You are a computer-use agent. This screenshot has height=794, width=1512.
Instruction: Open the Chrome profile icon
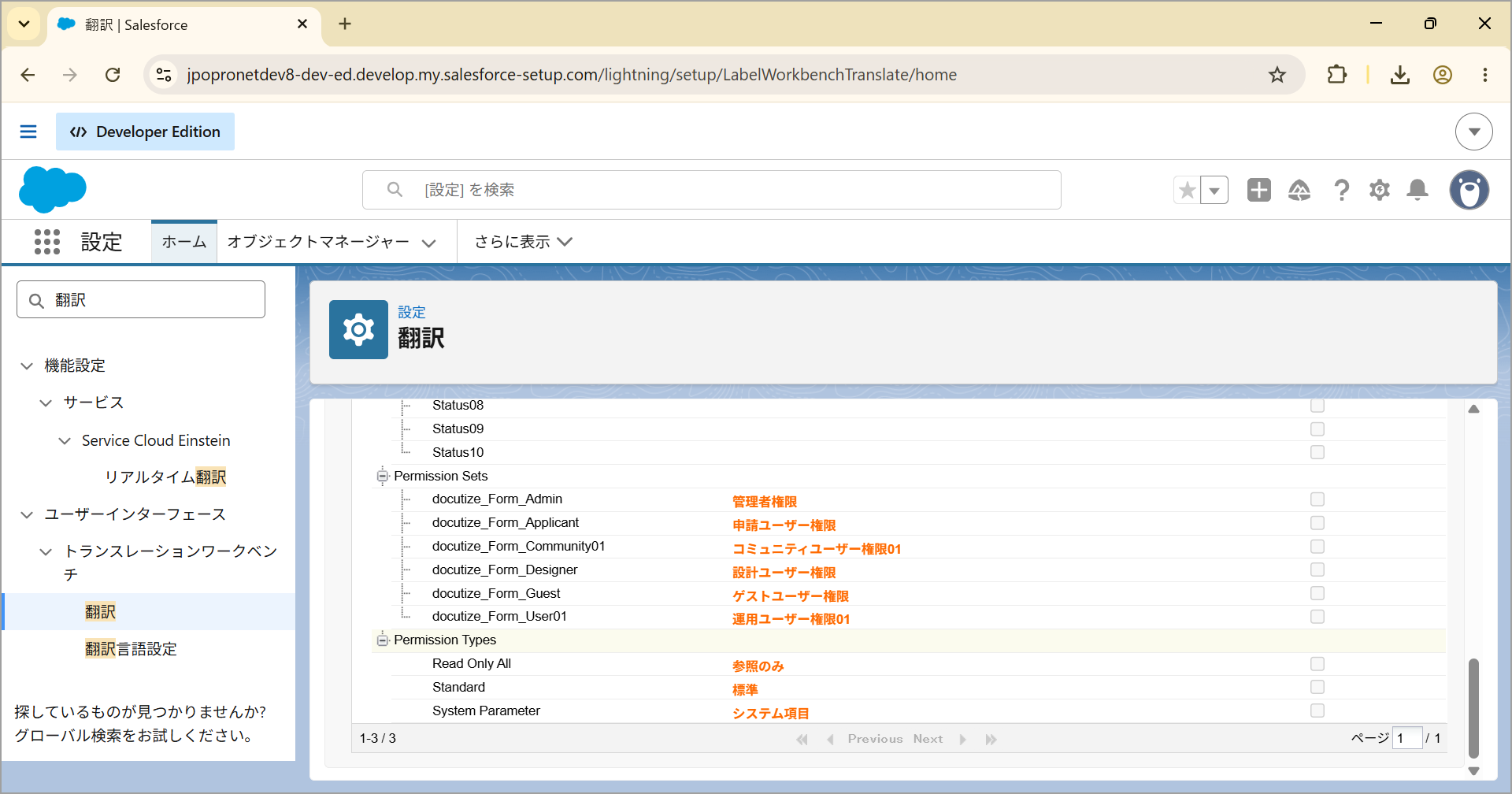(x=1443, y=75)
